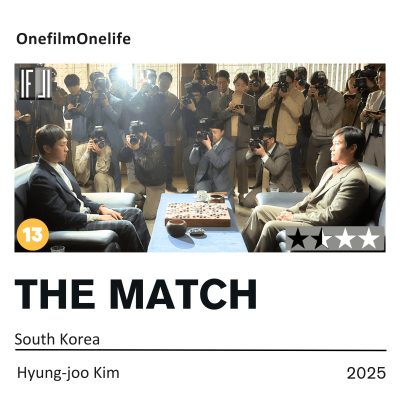The height and width of the screenshot is (400, 400).
Task: Click the OnefilmOnelife header text
Action: [73, 39]
